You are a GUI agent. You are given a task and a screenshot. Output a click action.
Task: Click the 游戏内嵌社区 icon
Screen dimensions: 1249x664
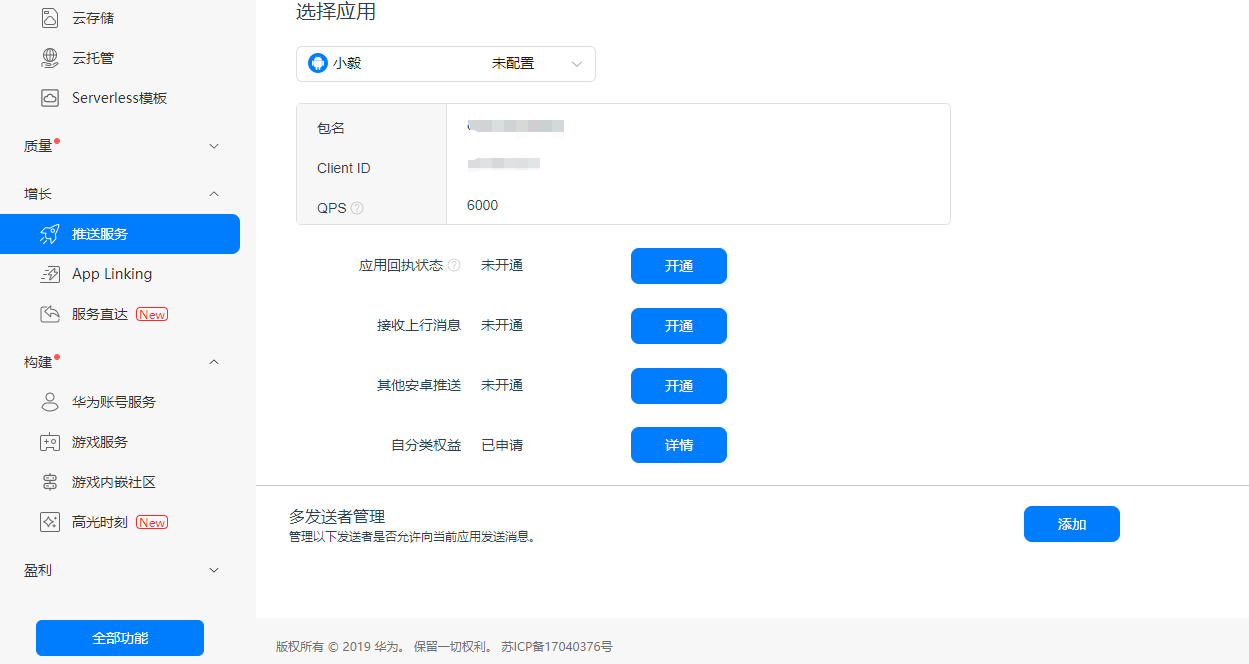pos(50,482)
